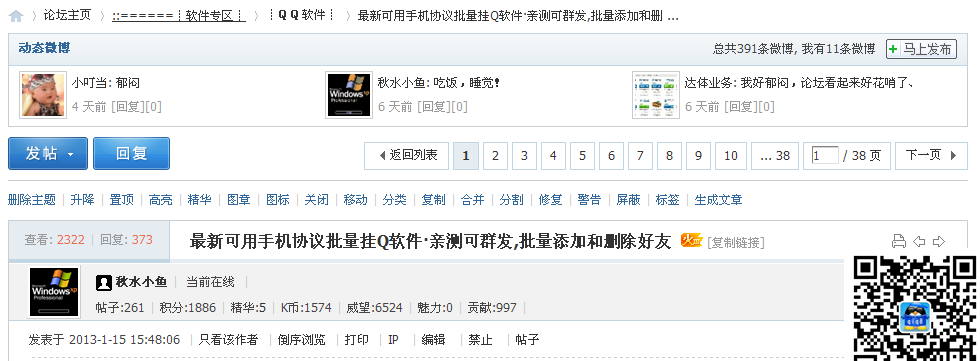
Task: Click 升降 moderation option
Action: tap(82, 200)
